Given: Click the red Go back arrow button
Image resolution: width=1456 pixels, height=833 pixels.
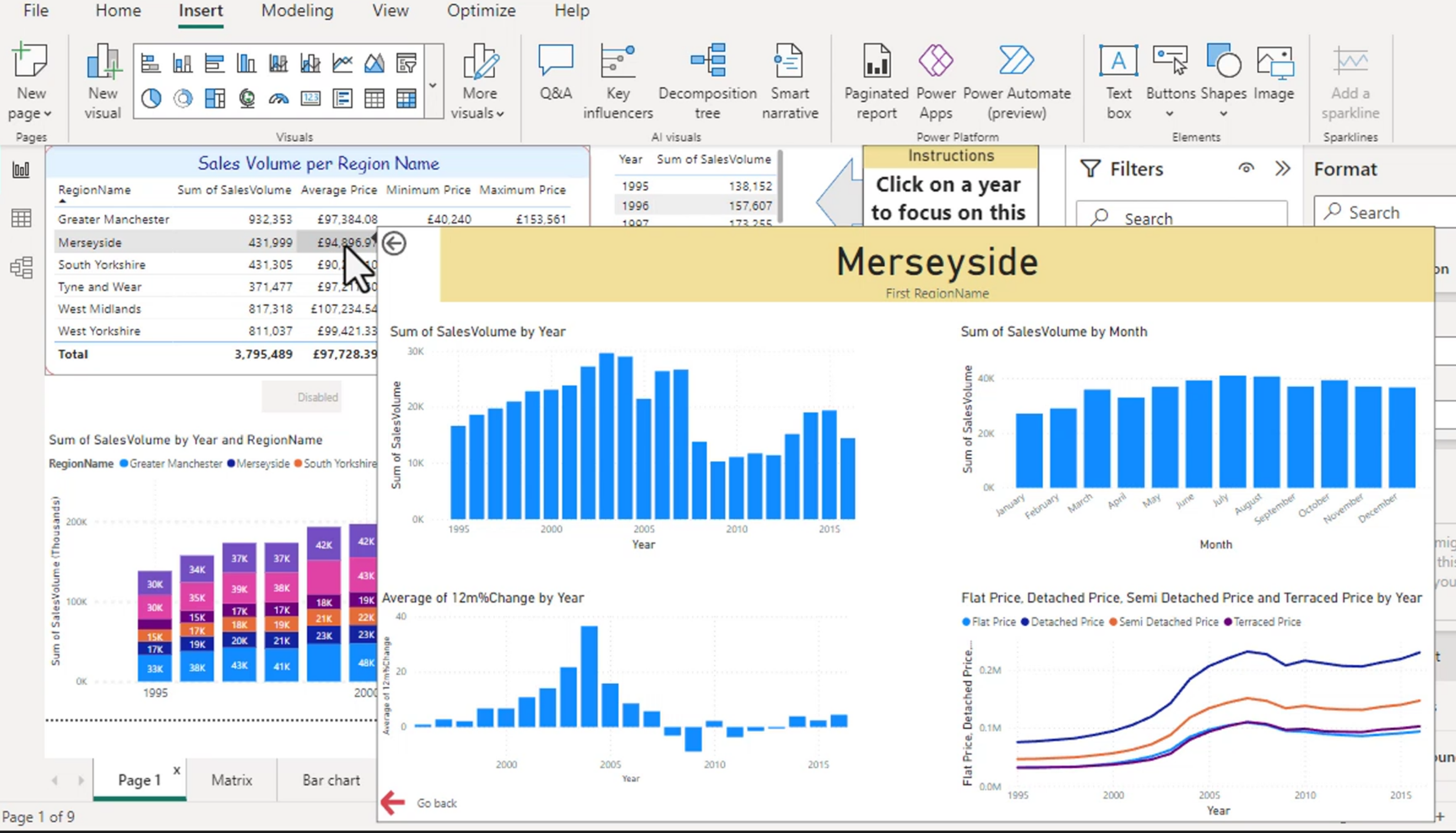Looking at the screenshot, I should pyautogui.click(x=393, y=802).
